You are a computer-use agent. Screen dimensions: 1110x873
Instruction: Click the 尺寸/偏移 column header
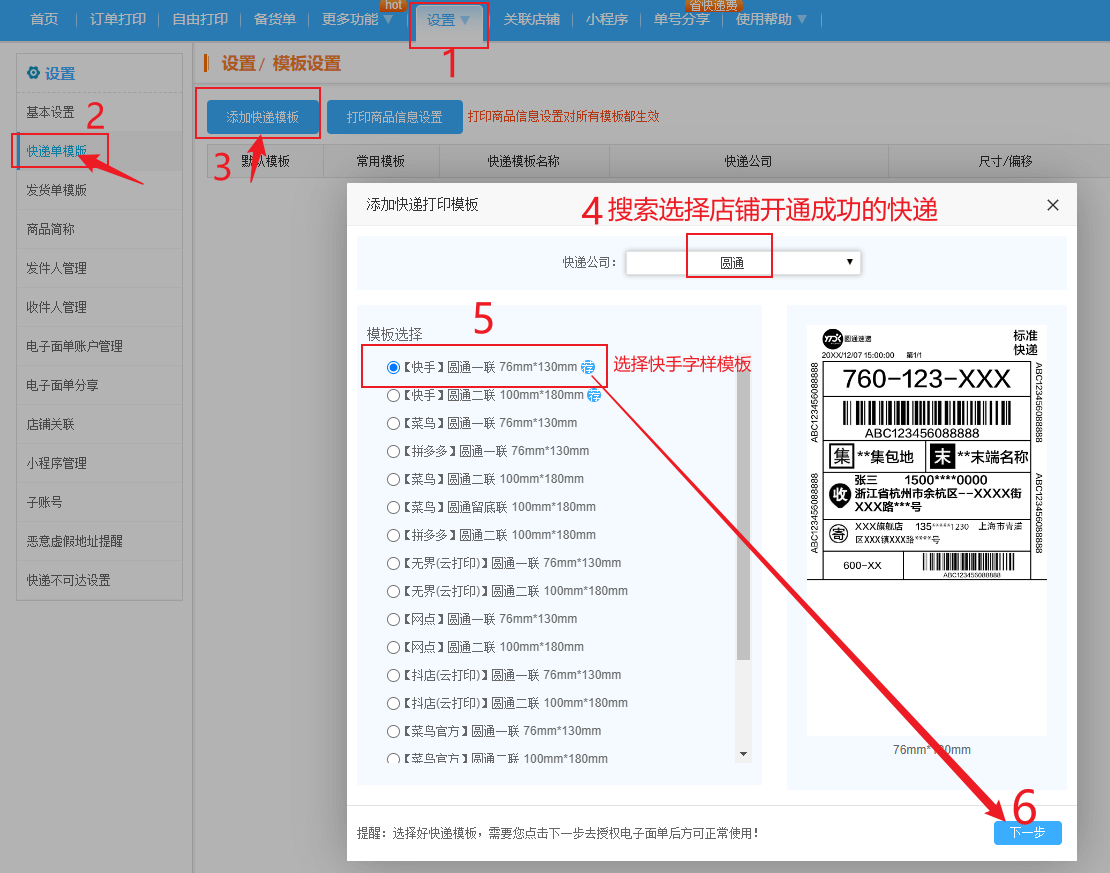[x=1005, y=161]
